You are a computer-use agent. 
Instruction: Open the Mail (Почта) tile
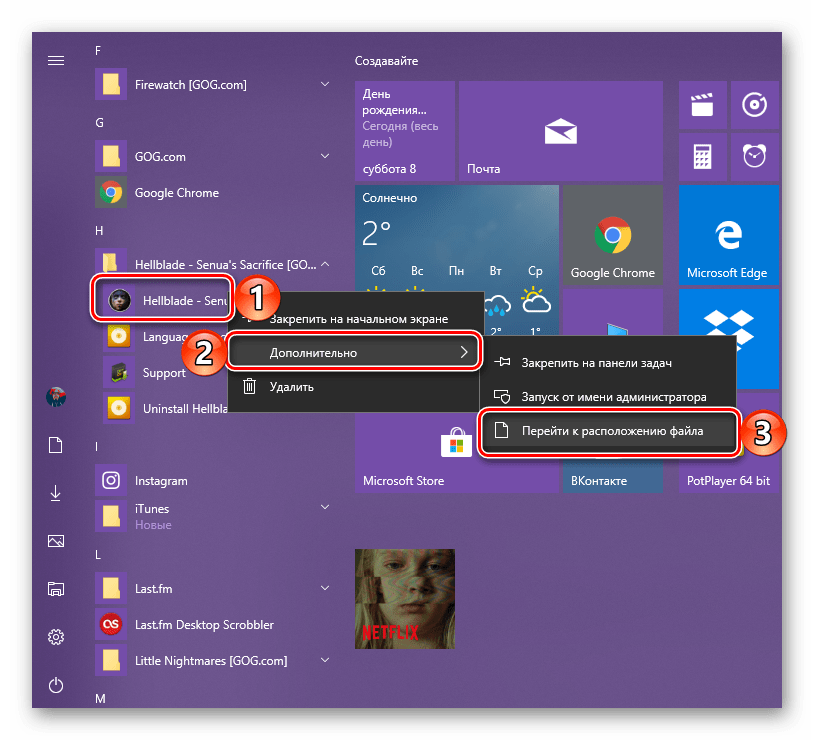click(560, 130)
